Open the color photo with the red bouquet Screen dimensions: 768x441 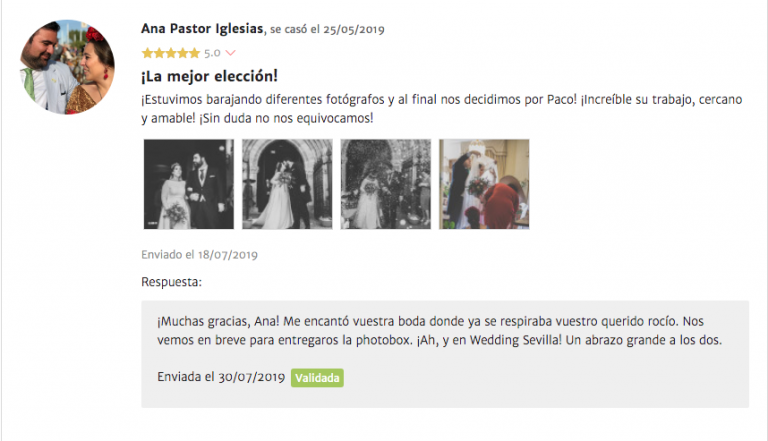click(x=484, y=184)
